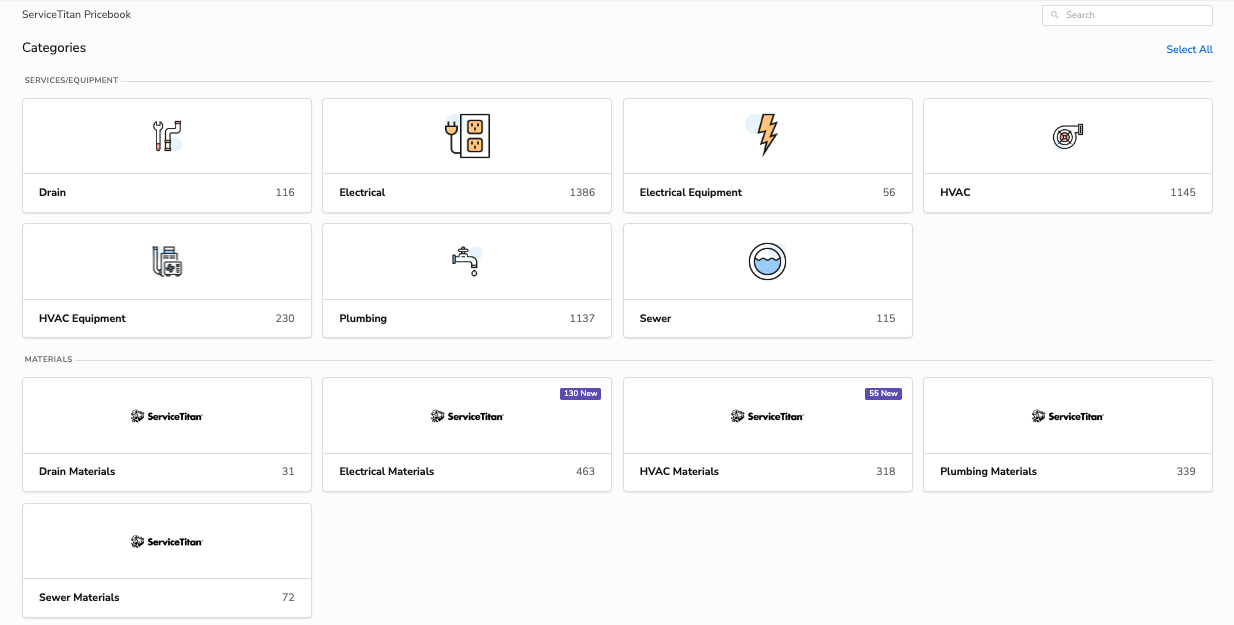Open the Plumbing Materials category card

[x=1067, y=435]
